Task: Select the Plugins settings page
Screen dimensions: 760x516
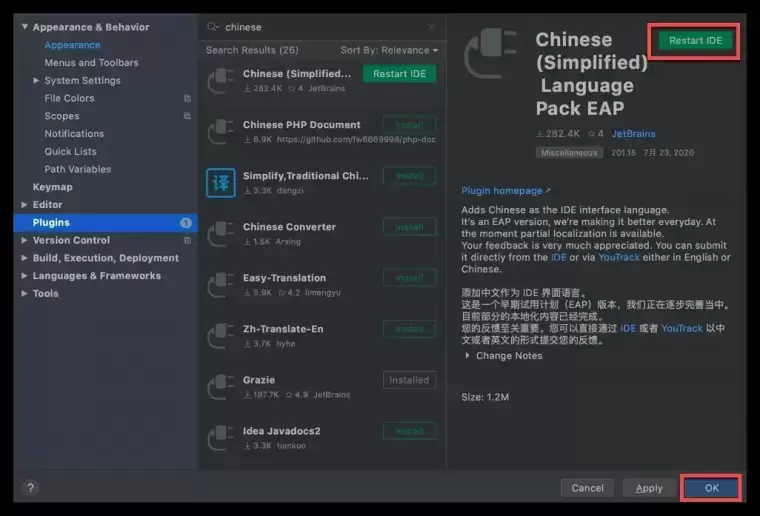Action: point(106,222)
